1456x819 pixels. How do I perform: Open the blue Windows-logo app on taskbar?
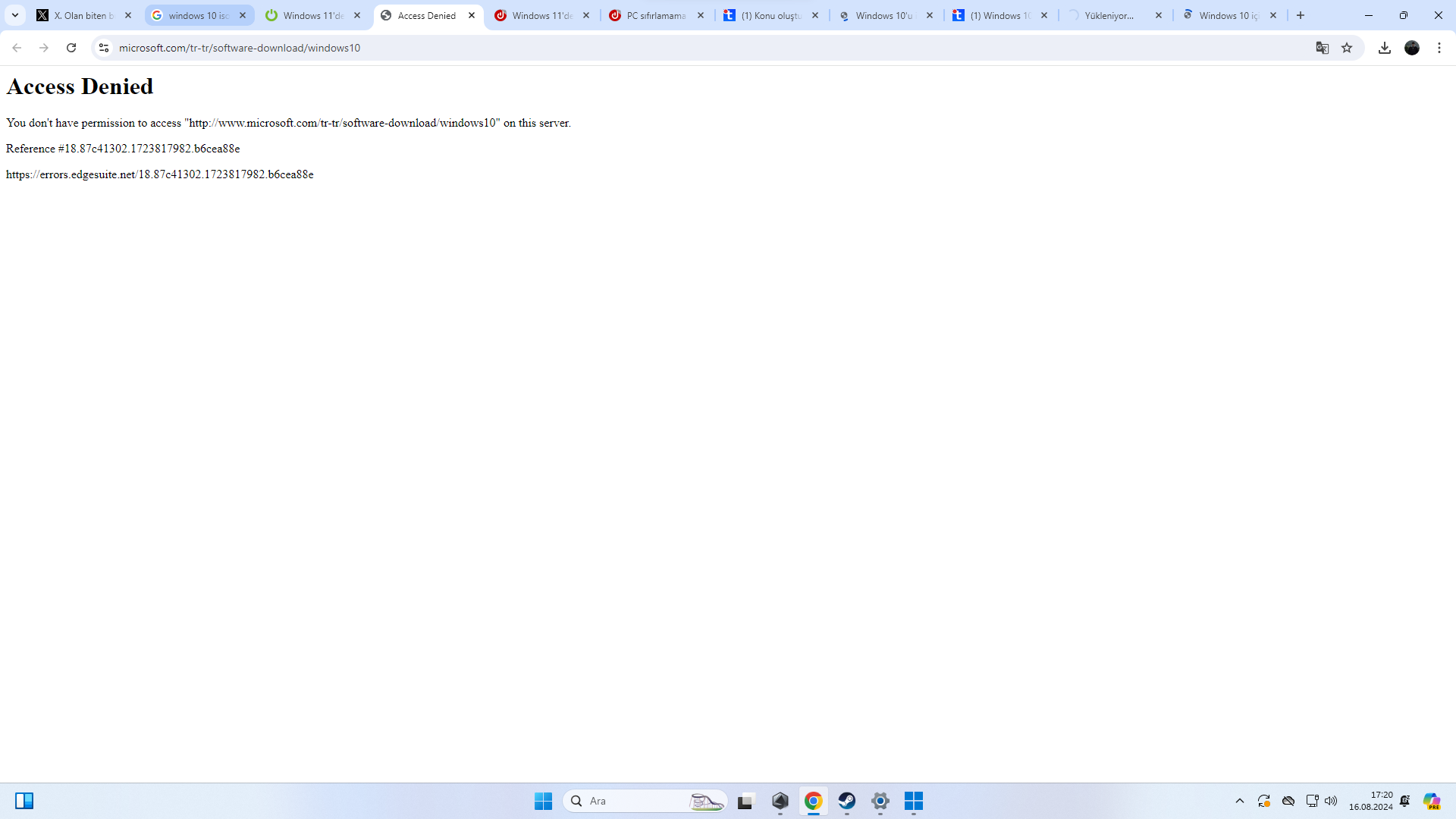(914, 801)
